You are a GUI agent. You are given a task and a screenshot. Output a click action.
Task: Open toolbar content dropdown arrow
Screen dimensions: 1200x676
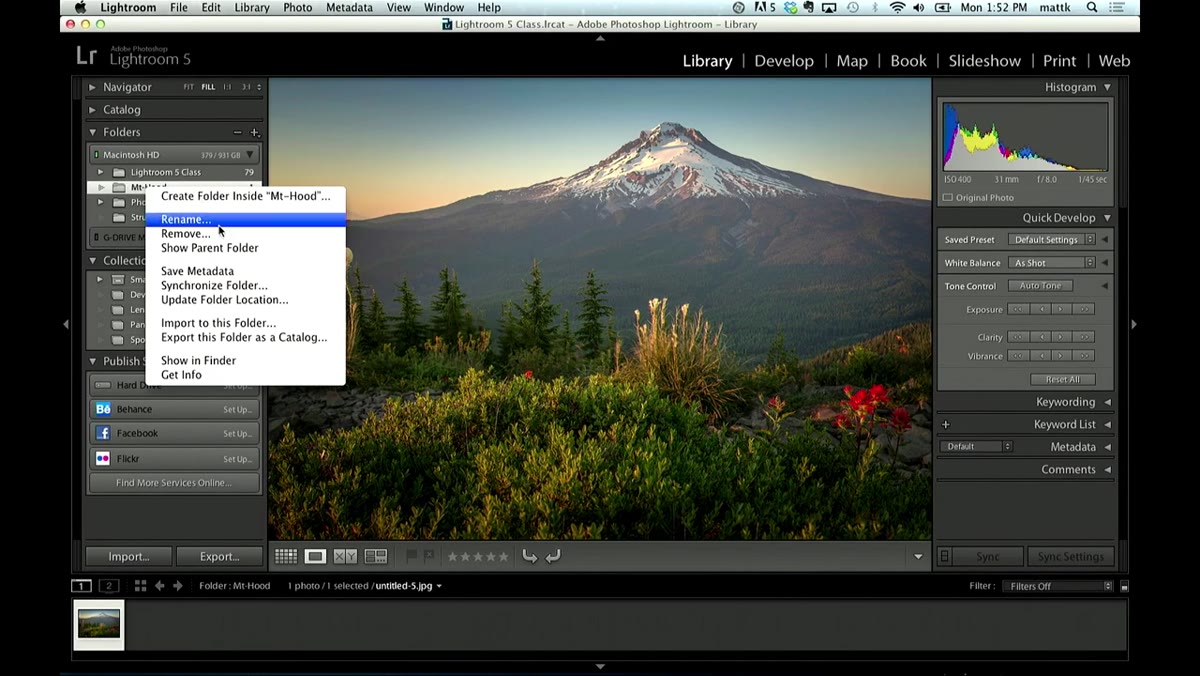[x=918, y=557]
